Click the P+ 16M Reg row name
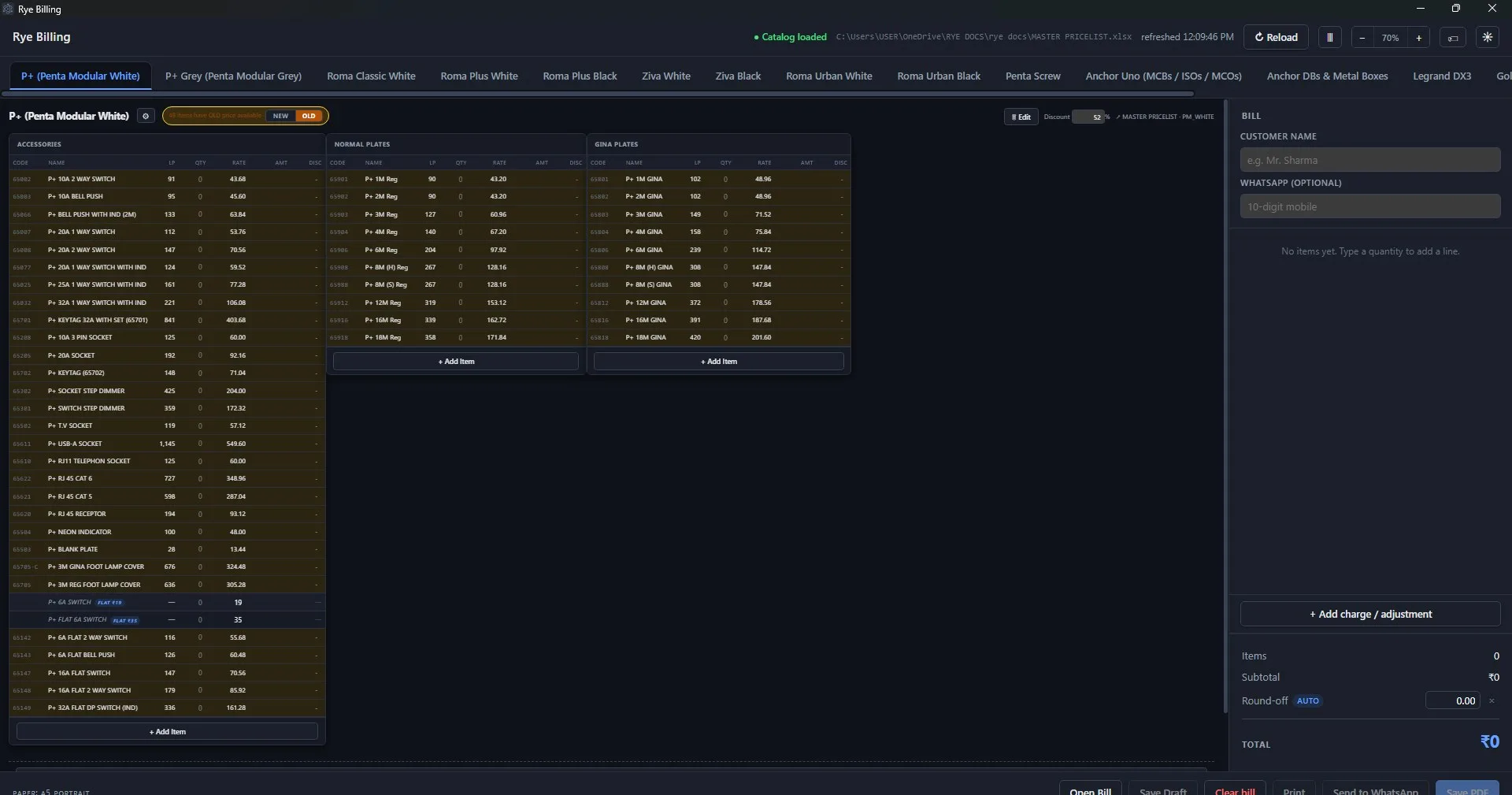1512x795 pixels. [x=383, y=320]
